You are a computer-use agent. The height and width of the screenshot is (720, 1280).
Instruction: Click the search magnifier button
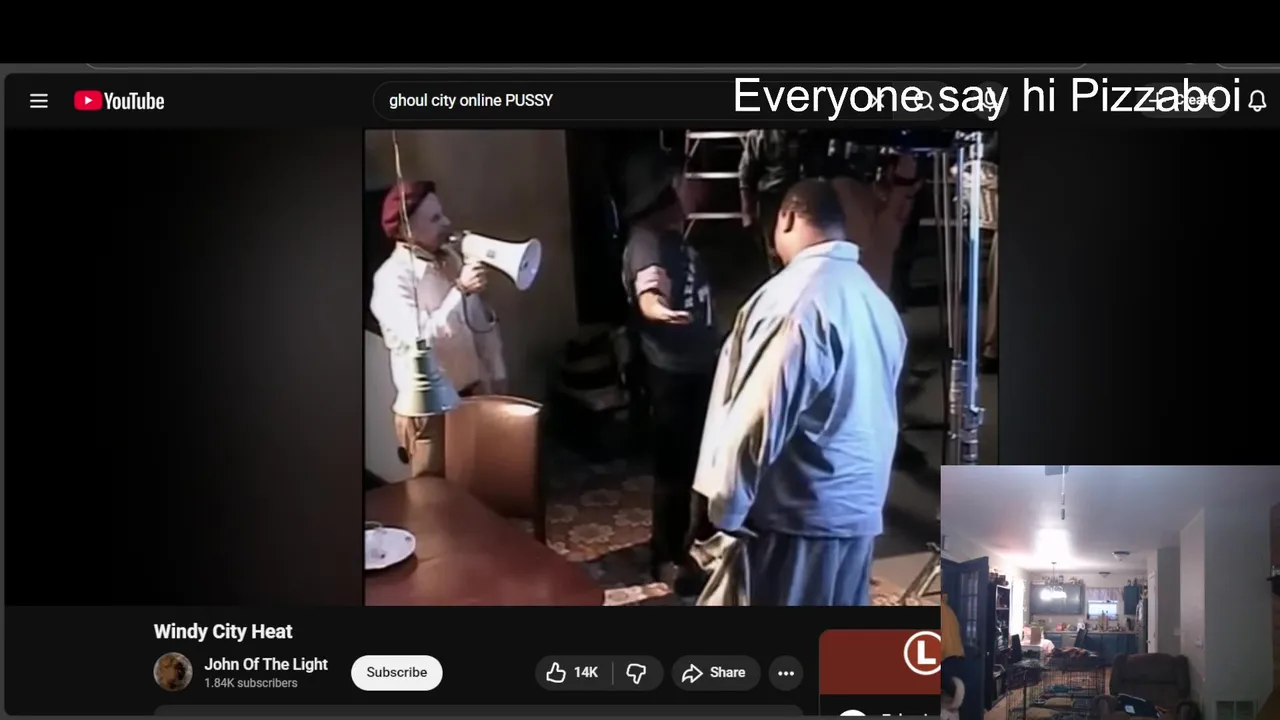pyautogui.click(x=923, y=100)
